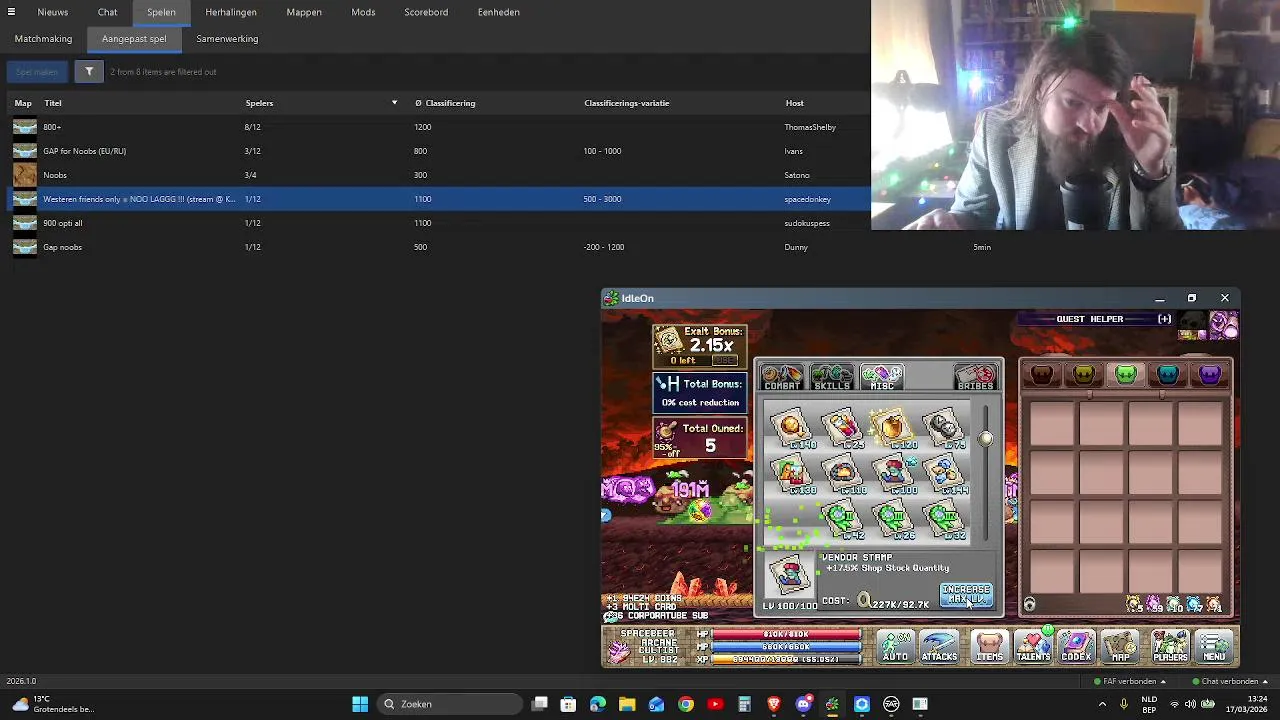Open the Skills stamps tab
The image size is (1280, 720).
coord(832,377)
